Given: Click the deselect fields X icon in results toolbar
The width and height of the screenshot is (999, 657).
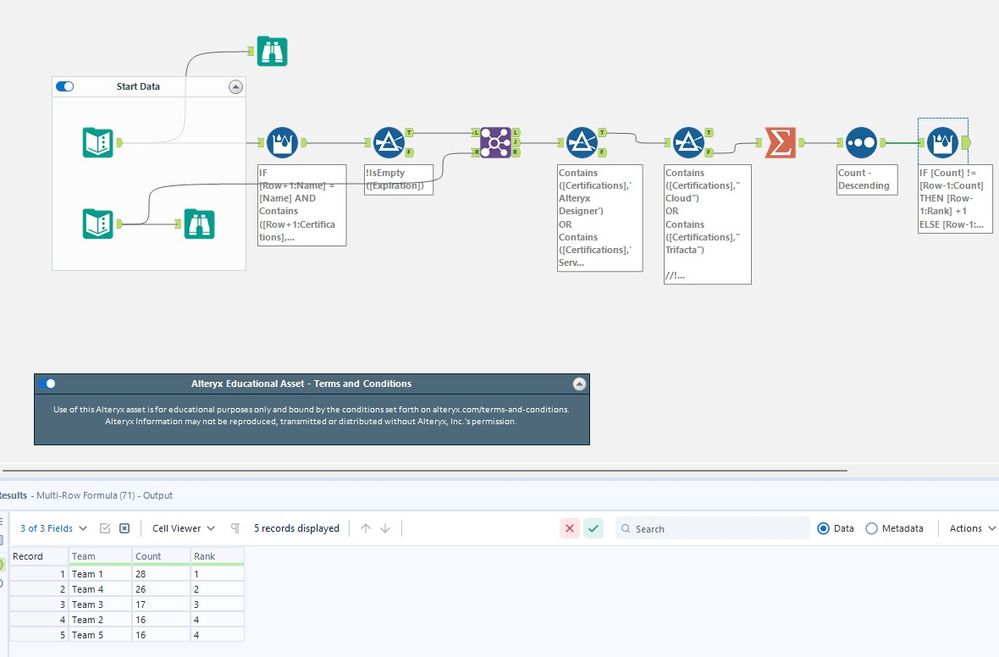Looking at the screenshot, I should [x=125, y=528].
